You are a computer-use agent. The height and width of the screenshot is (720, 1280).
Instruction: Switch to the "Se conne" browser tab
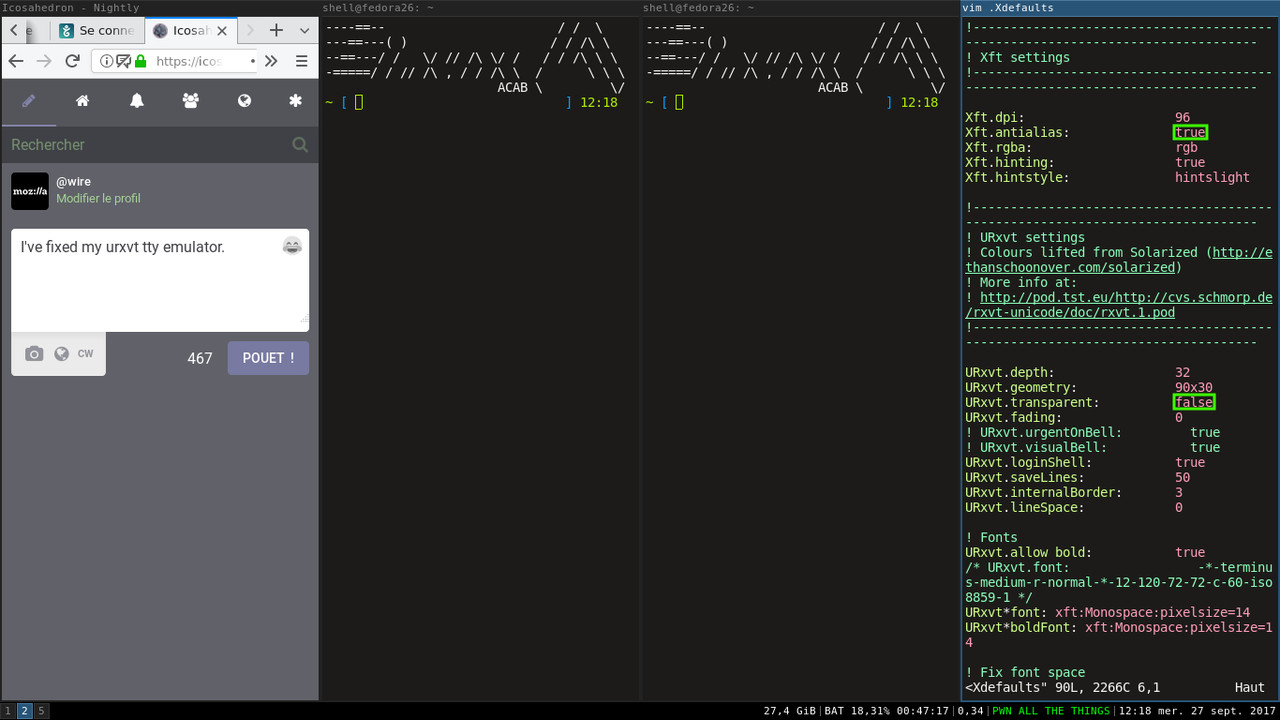[x=97, y=31]
